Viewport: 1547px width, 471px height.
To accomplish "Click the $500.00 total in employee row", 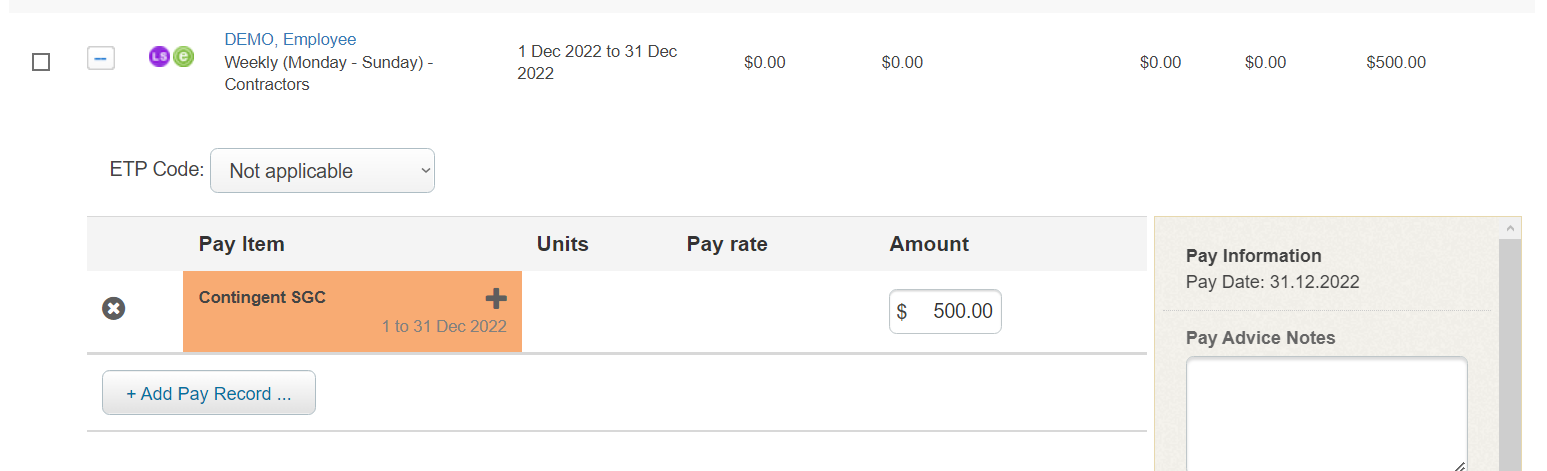I will 1396,62.
